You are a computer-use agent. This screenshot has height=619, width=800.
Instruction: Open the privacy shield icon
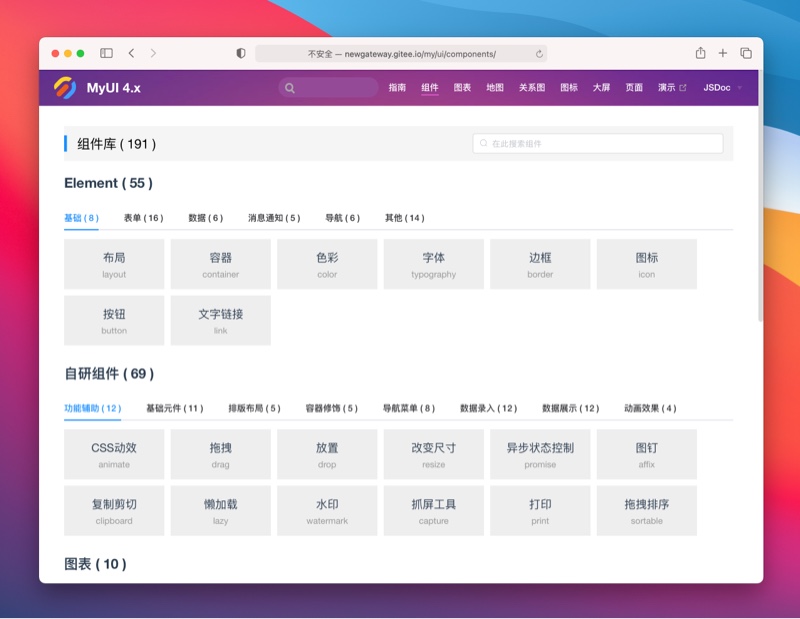click(x=241, y=53)
